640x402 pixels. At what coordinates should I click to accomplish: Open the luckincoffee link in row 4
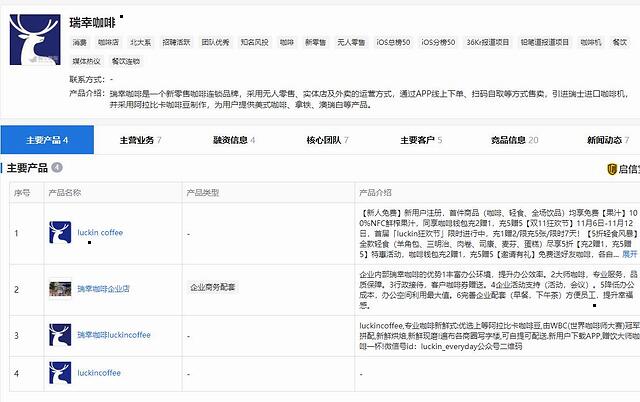click(x=99, y=373)
